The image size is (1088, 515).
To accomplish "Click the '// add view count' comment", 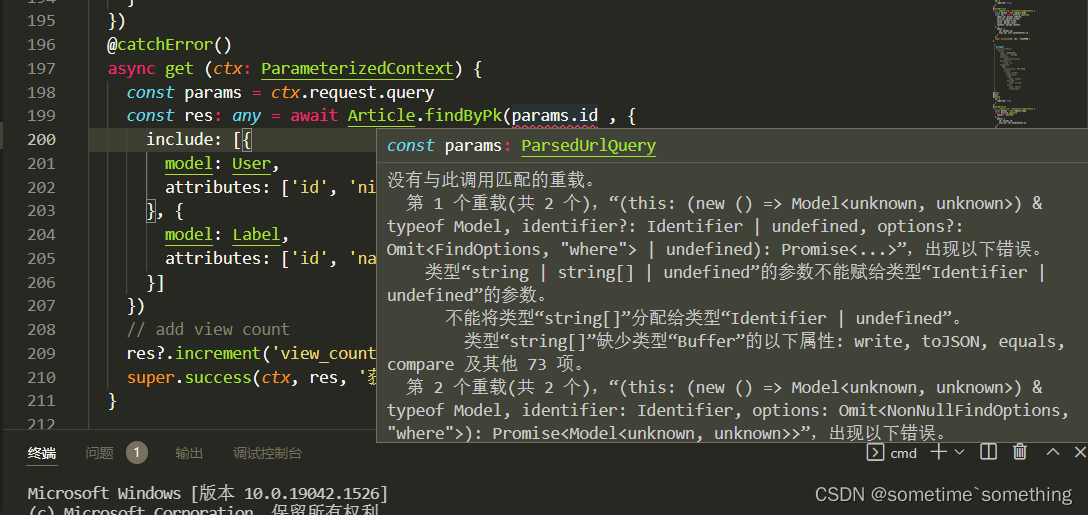I will pyautogui.click(x=208, y=329).
